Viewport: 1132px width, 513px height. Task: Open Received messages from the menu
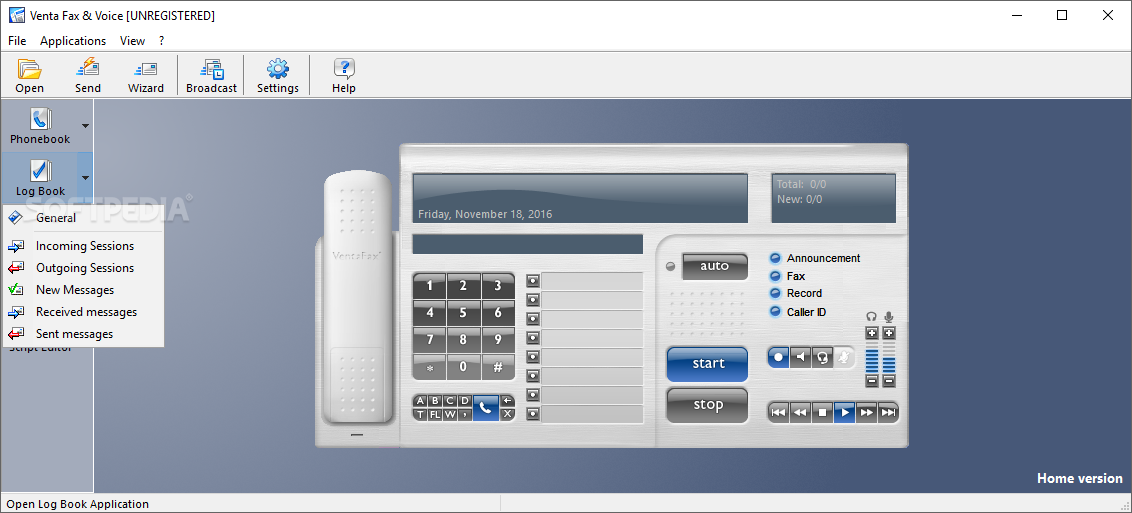click(x=83, y=312)
